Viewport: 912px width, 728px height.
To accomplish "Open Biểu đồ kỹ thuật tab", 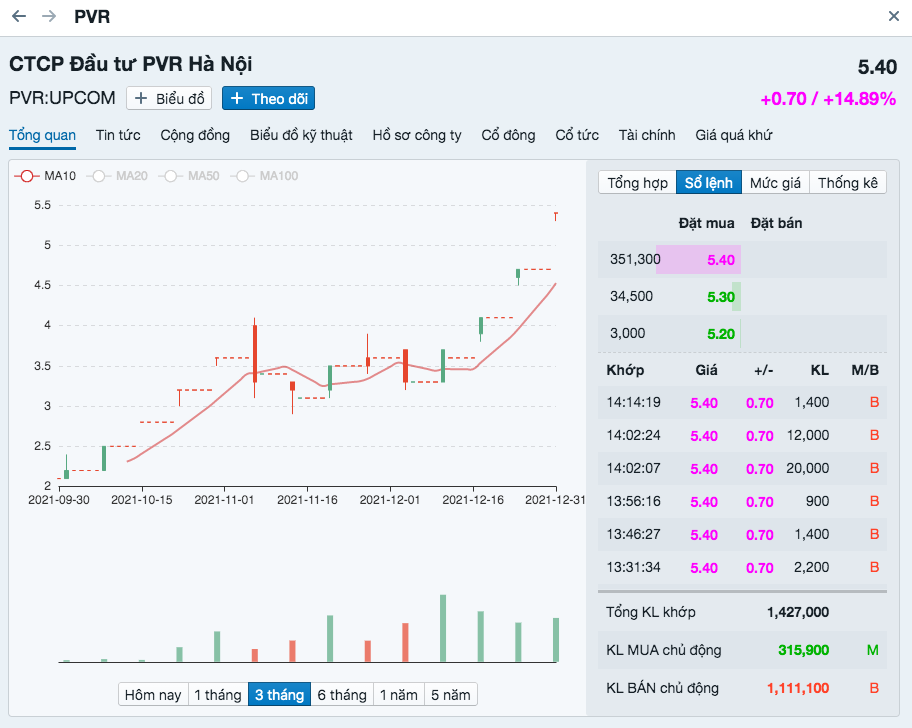I will pyautogui.click(x=301, y=135).
